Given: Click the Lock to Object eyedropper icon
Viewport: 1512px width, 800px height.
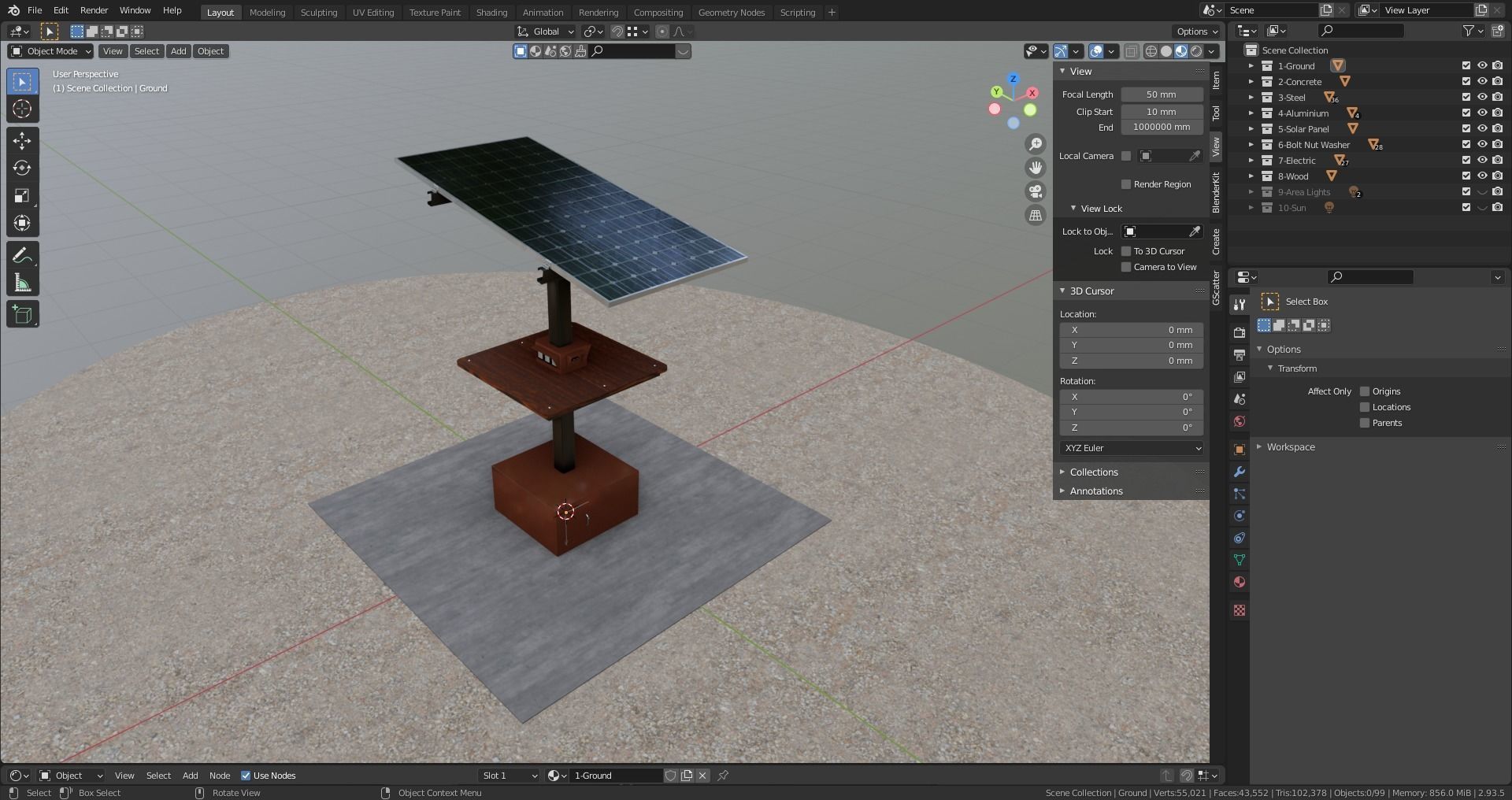Looking at the screenshot, I should pyautogui.click(x=1194, y=231).
